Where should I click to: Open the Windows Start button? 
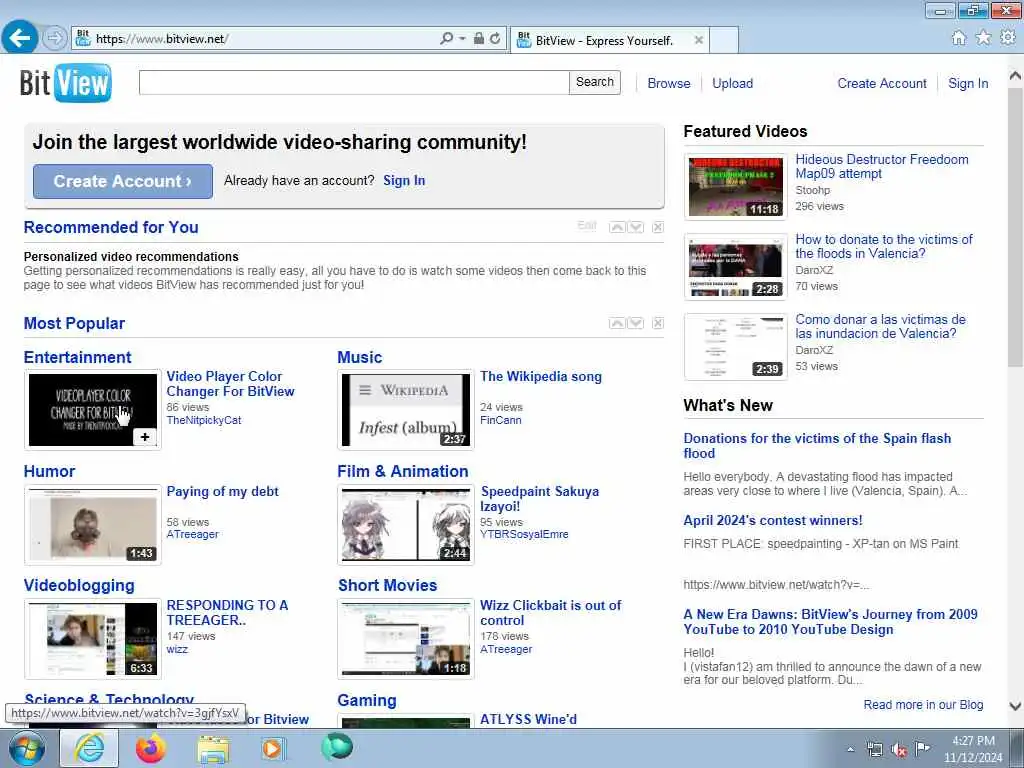pos(27,748)
